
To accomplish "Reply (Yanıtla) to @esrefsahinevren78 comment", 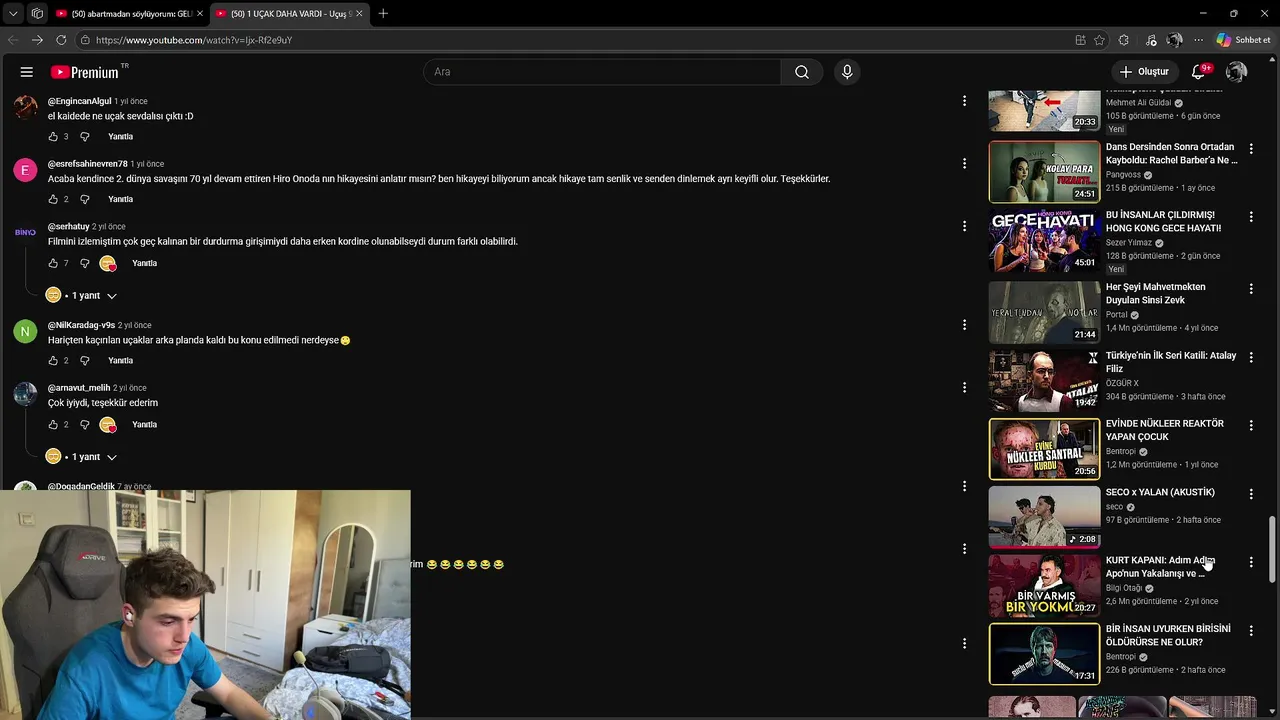I will coord(120,200).
